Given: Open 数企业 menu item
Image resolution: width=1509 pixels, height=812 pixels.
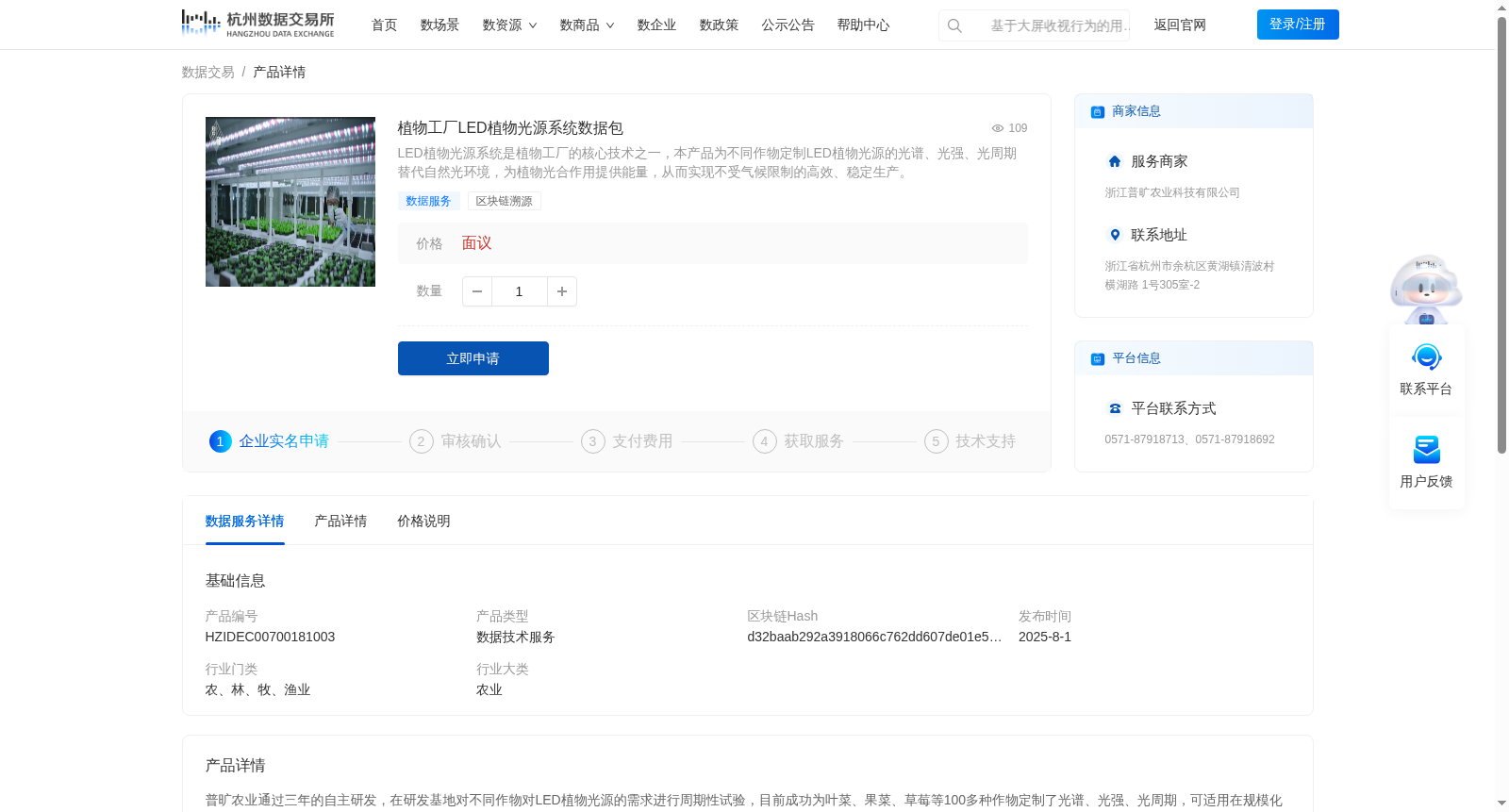Looking at the screenshot, I should [x=656, y=25].
